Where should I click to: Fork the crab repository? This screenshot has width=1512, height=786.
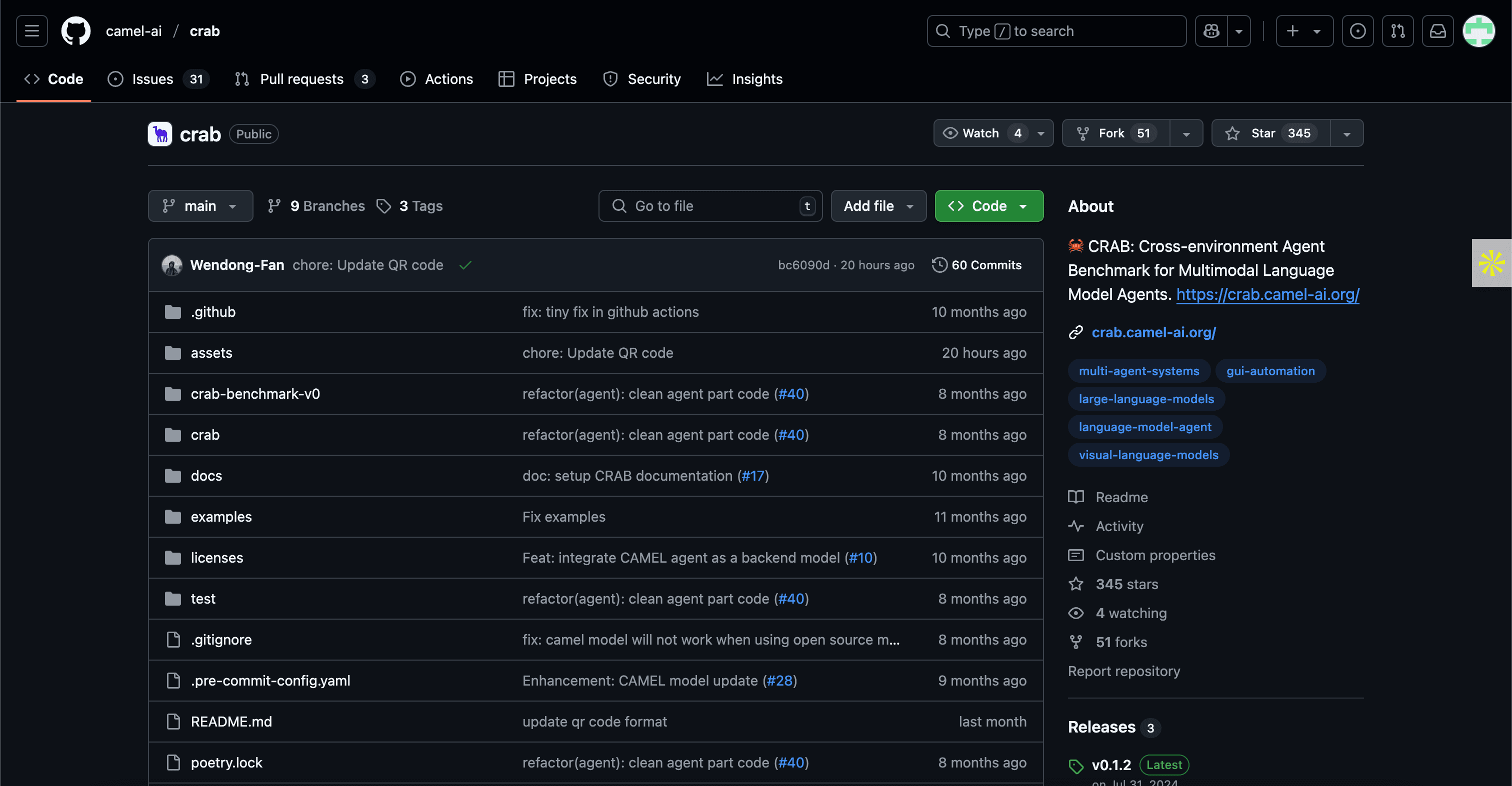(1116, 133)
